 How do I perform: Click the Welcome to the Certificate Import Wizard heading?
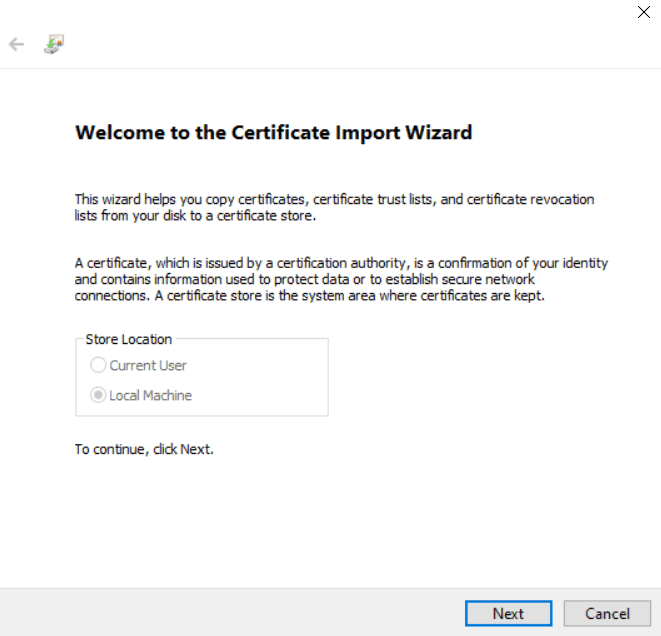tap(274, 132)
